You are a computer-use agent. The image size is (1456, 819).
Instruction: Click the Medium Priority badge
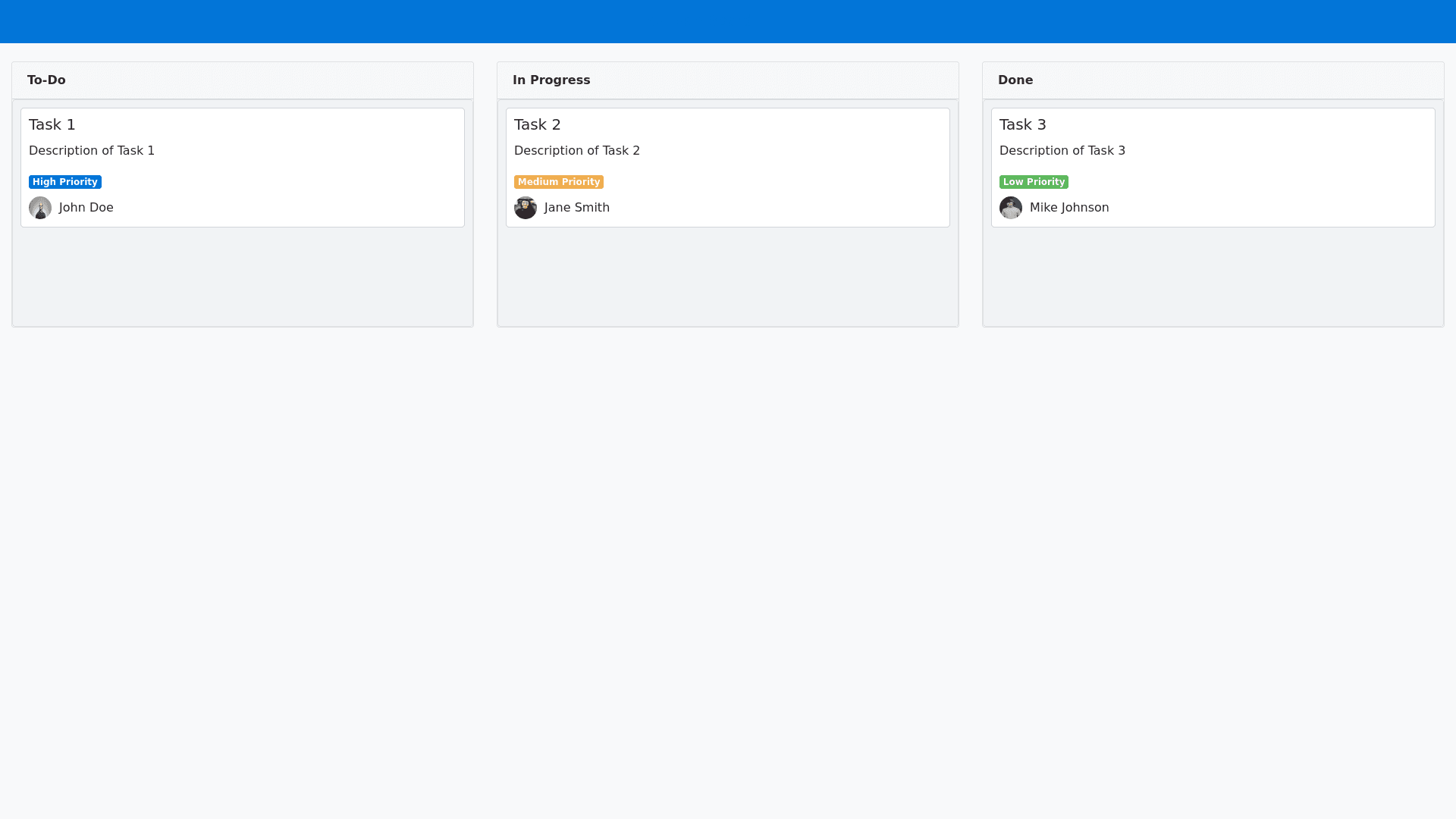(x=559, y=182)
